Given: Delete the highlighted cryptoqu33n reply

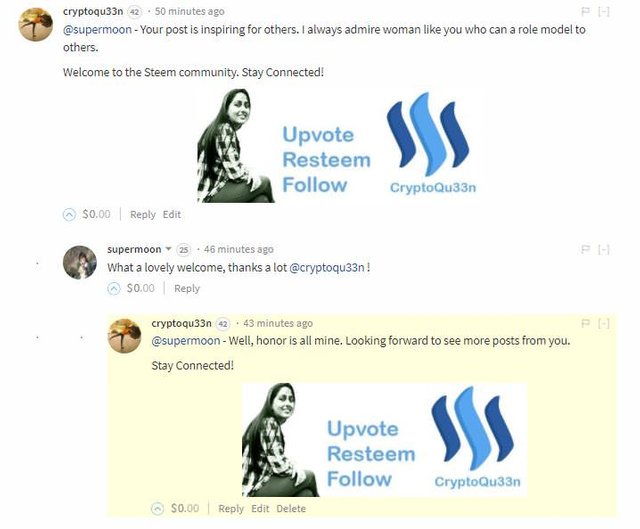Looking at the screenshot, I should coord(291,509).
